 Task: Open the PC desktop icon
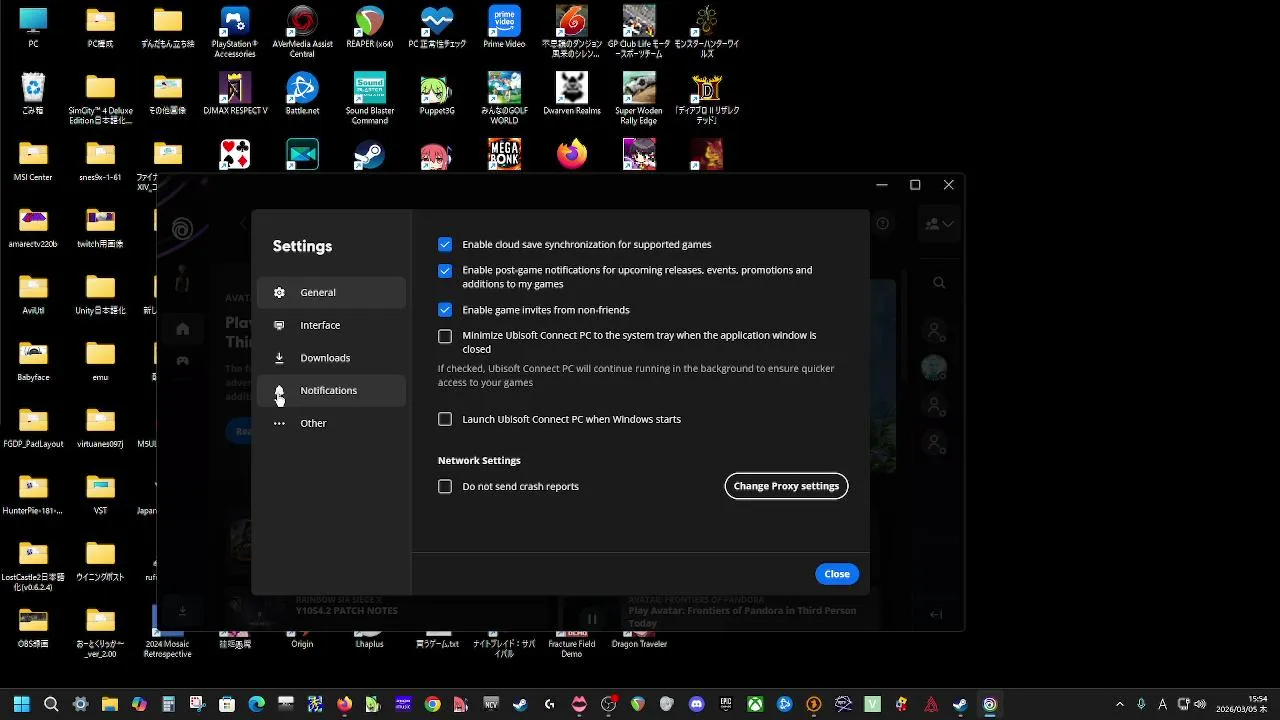[33, 27]
